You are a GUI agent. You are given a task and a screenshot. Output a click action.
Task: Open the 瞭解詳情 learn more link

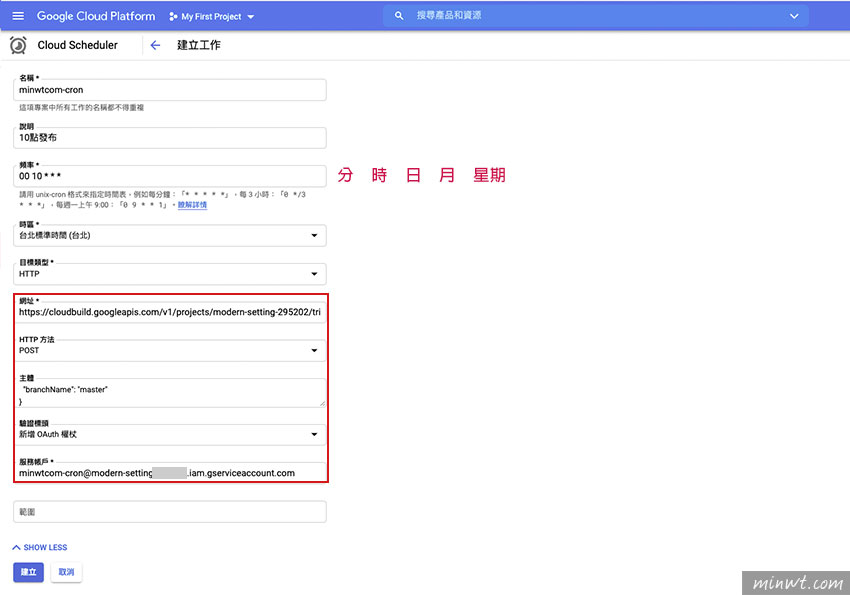192,205
